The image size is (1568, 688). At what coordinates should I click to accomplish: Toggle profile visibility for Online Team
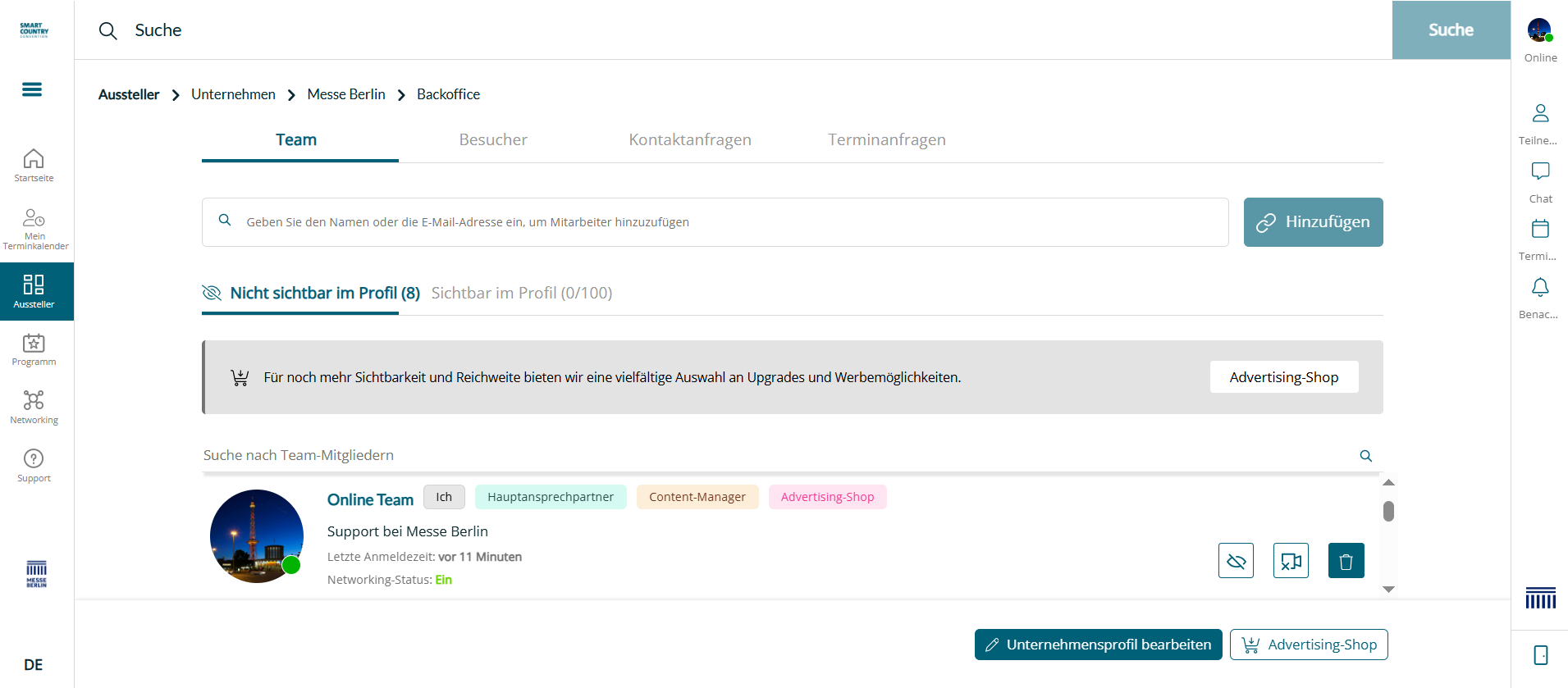(x=1236, y=561)
